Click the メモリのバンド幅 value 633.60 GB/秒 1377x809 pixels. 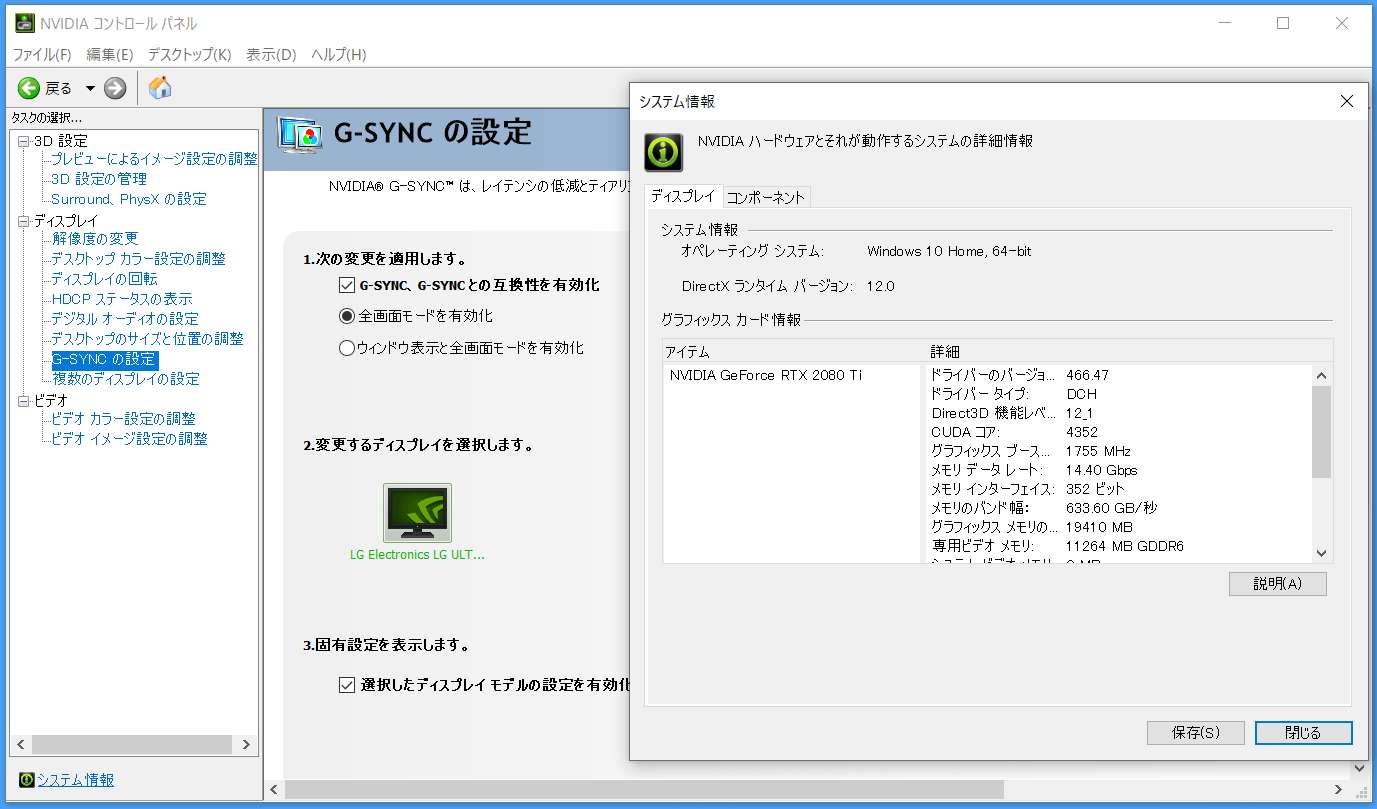tap(1111, 508)
